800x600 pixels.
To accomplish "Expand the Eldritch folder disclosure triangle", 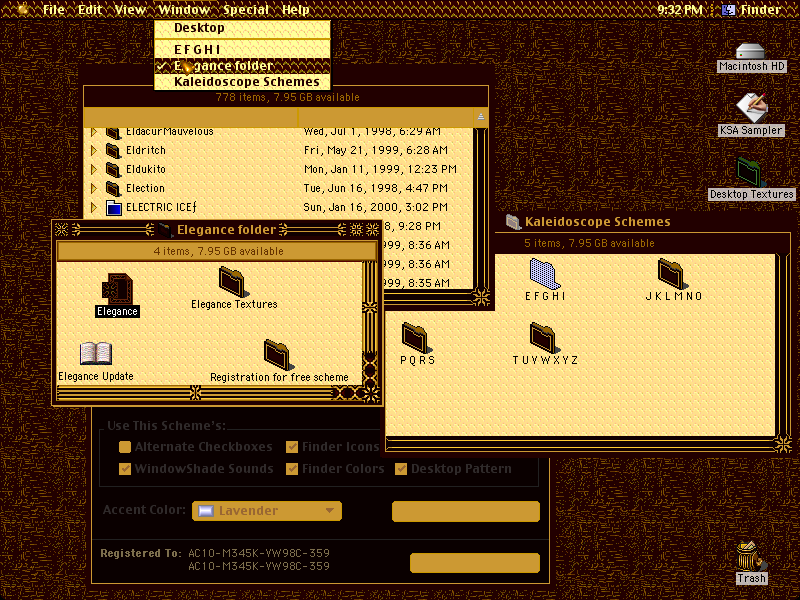I will 93,151.
